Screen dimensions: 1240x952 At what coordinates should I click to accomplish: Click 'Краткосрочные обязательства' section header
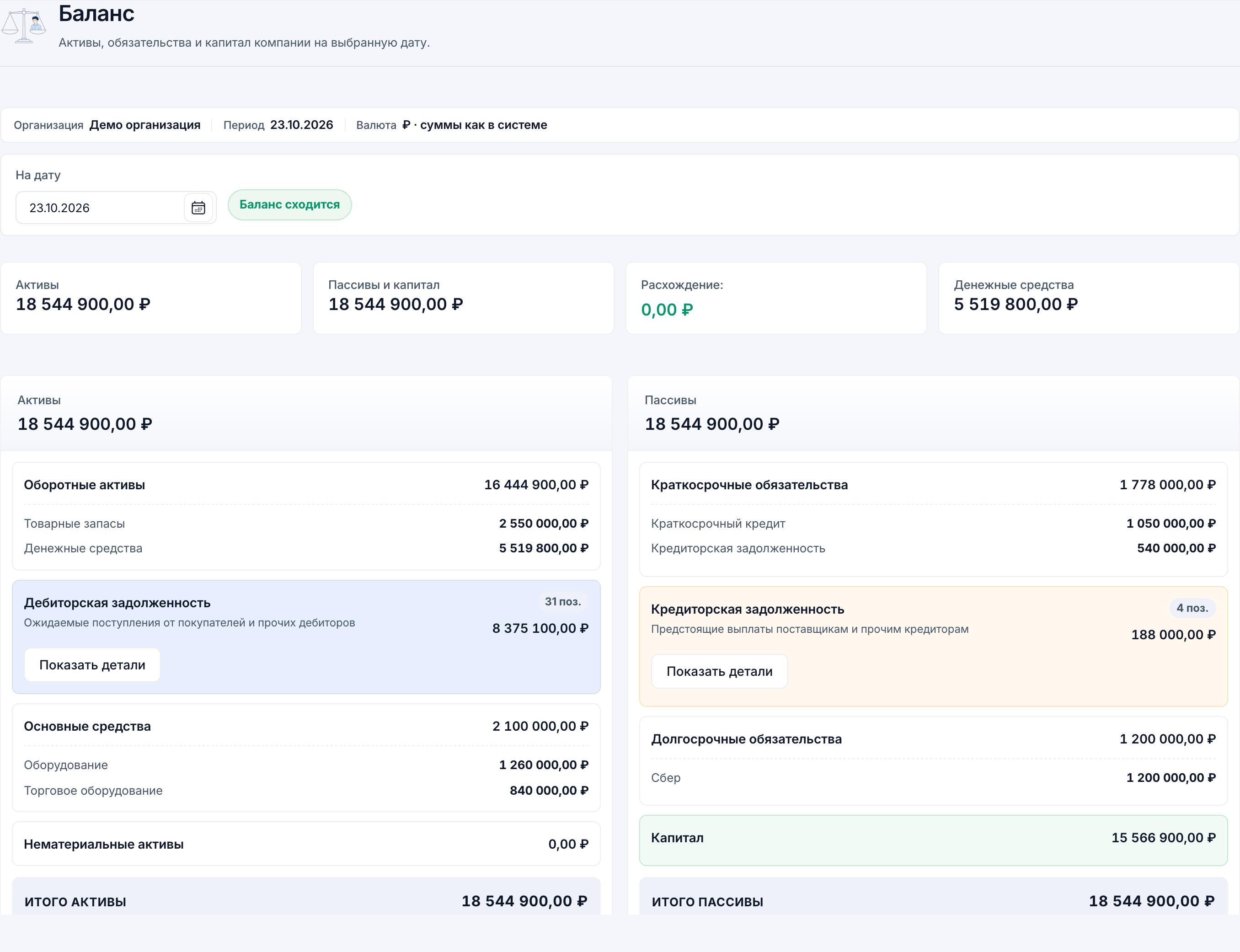coord(933,485)
